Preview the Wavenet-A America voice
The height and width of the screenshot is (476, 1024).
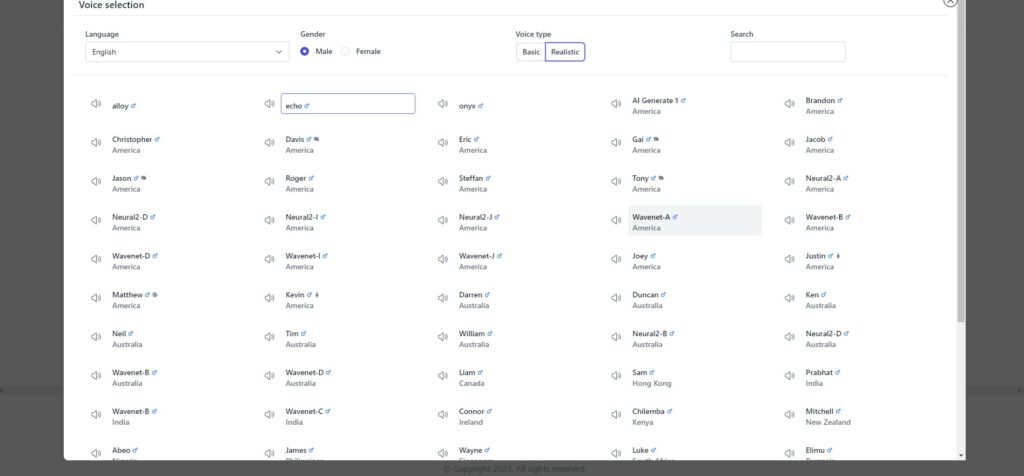click(x=616, y=221)
